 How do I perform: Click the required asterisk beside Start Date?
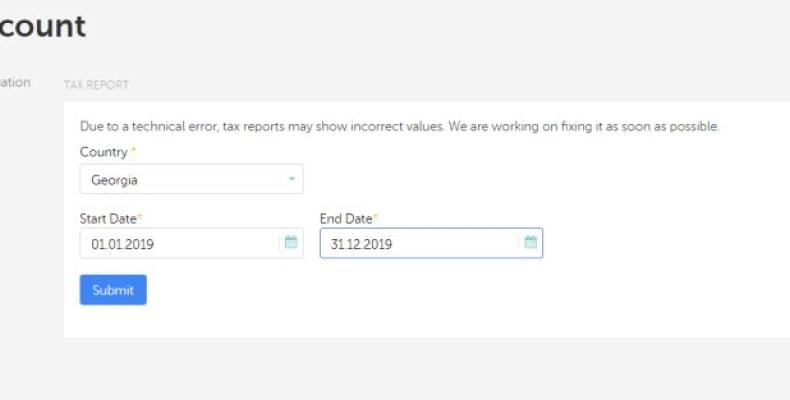140,217
